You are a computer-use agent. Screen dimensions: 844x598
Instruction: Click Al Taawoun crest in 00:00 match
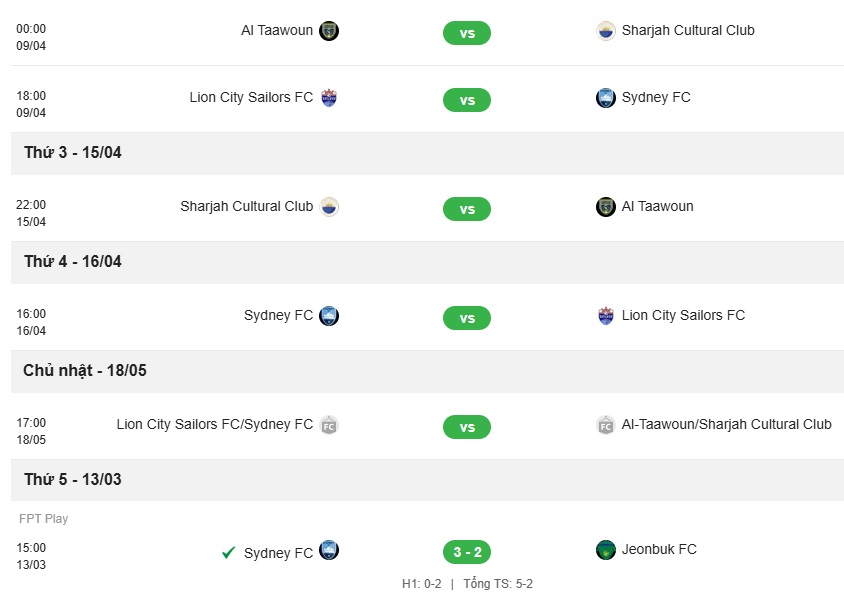point(329,31)
